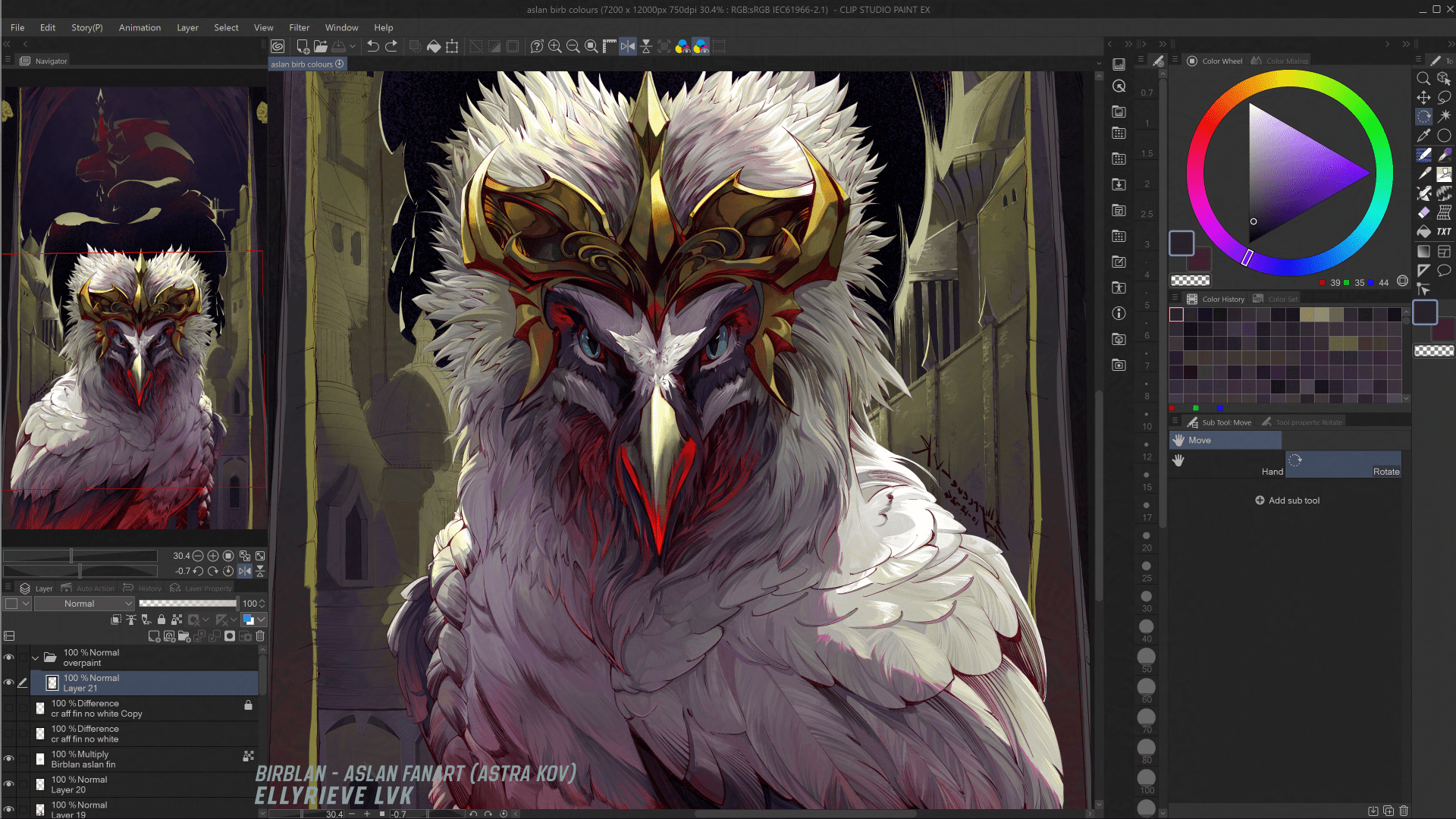Select the Hand sub tool
This screenshot has width=1456, height=819.
[1226, 464]
